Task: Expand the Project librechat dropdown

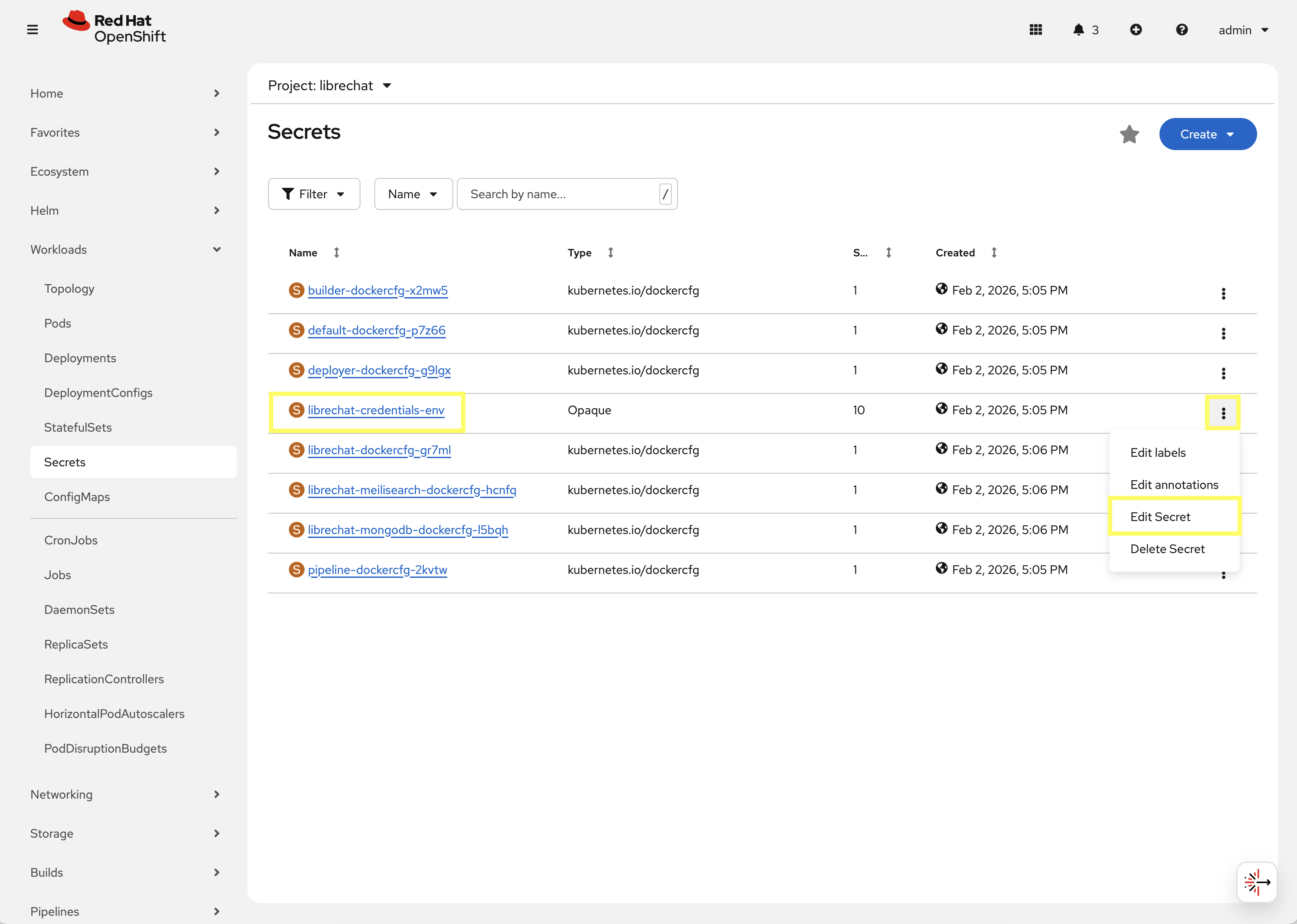Action: click(x=330, y=86)
